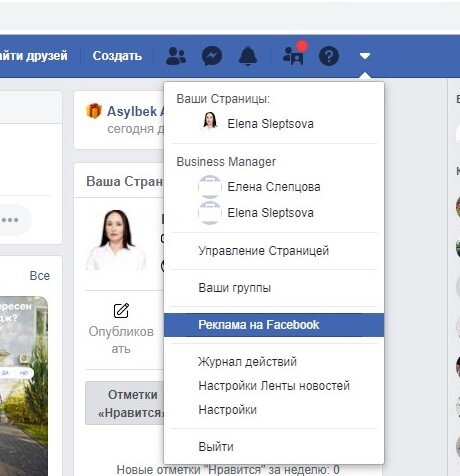Screen dimensions: 460x476
Task: Click the Отметки «Нравится» button
Action: [125, 403]
